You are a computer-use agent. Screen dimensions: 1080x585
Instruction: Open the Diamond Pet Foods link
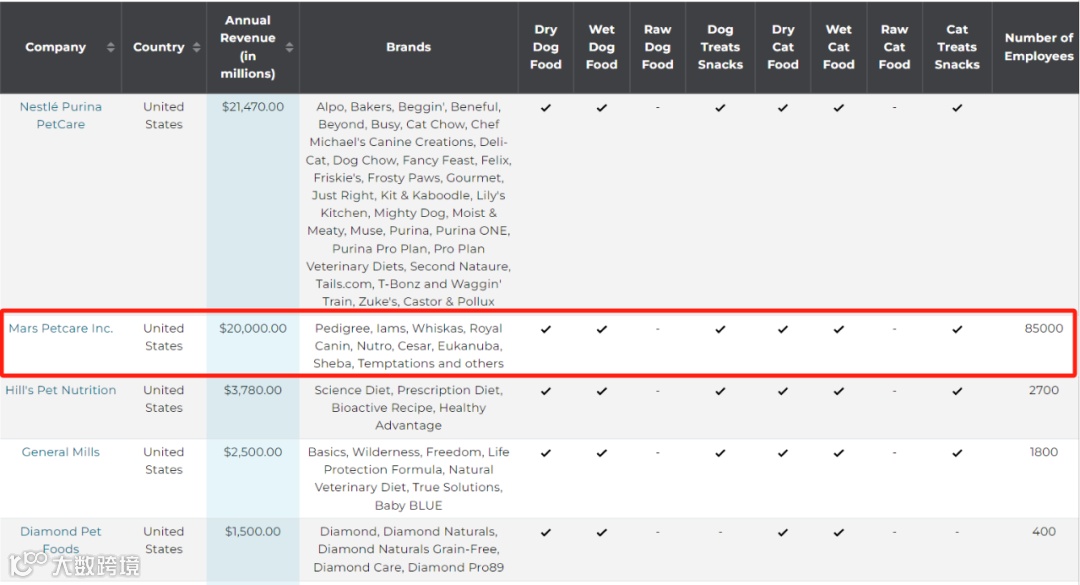[61, 540]
